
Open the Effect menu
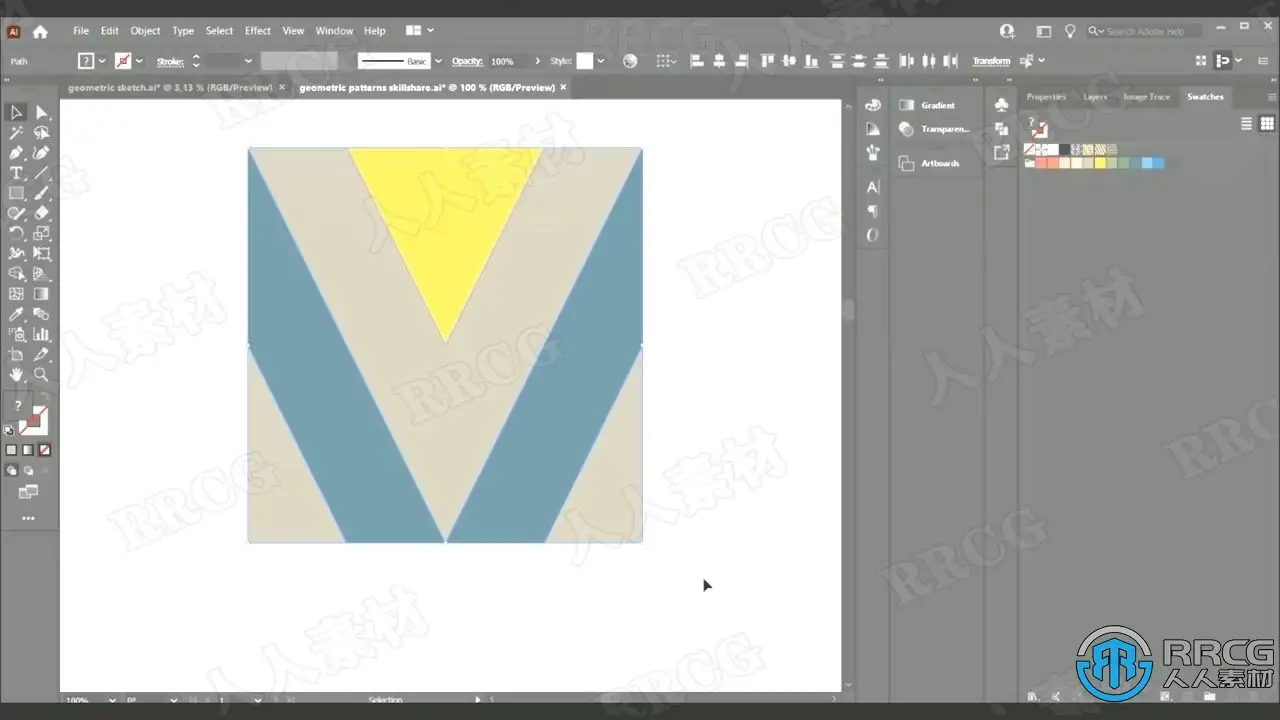pos(258,31)
